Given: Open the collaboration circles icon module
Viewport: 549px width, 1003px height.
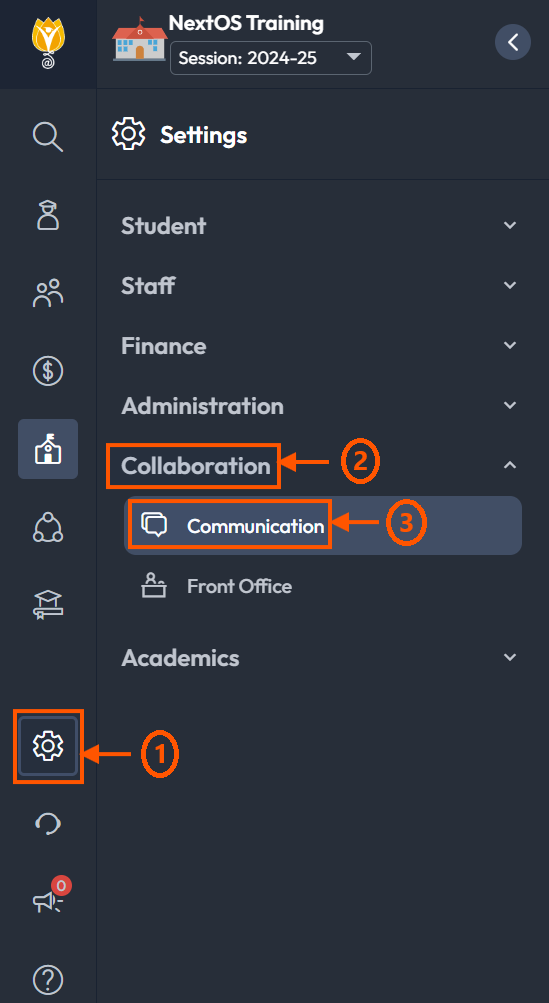Looking at the screenshot, I should tap(48, 527).
